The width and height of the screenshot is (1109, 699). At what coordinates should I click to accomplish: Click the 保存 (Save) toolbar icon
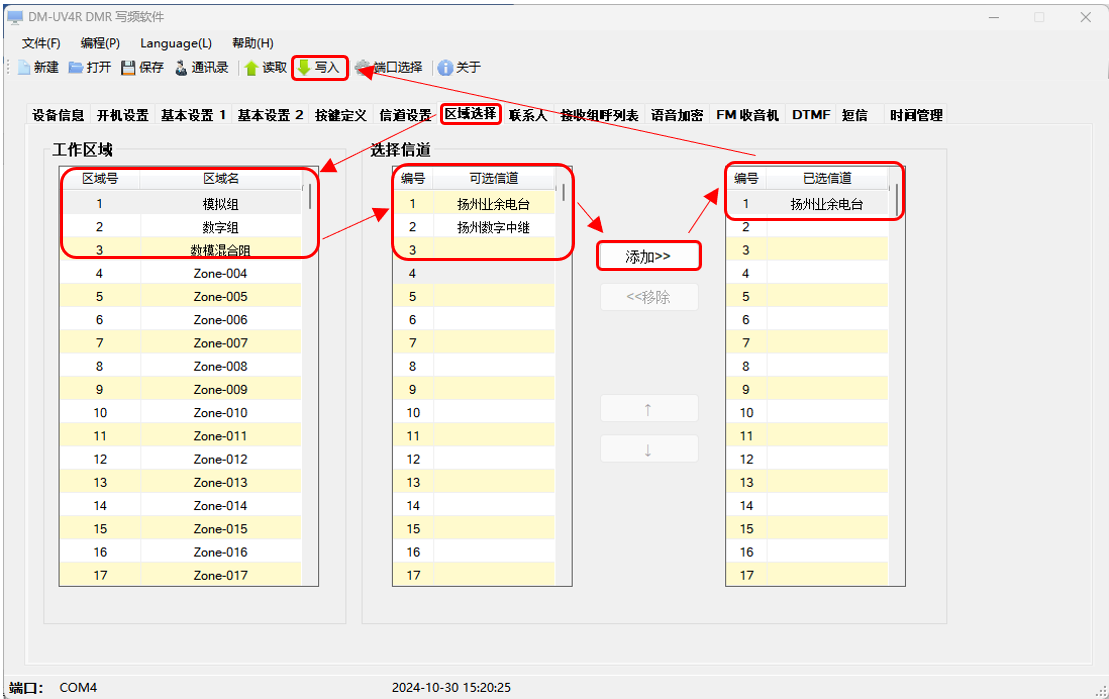[128, 68]
